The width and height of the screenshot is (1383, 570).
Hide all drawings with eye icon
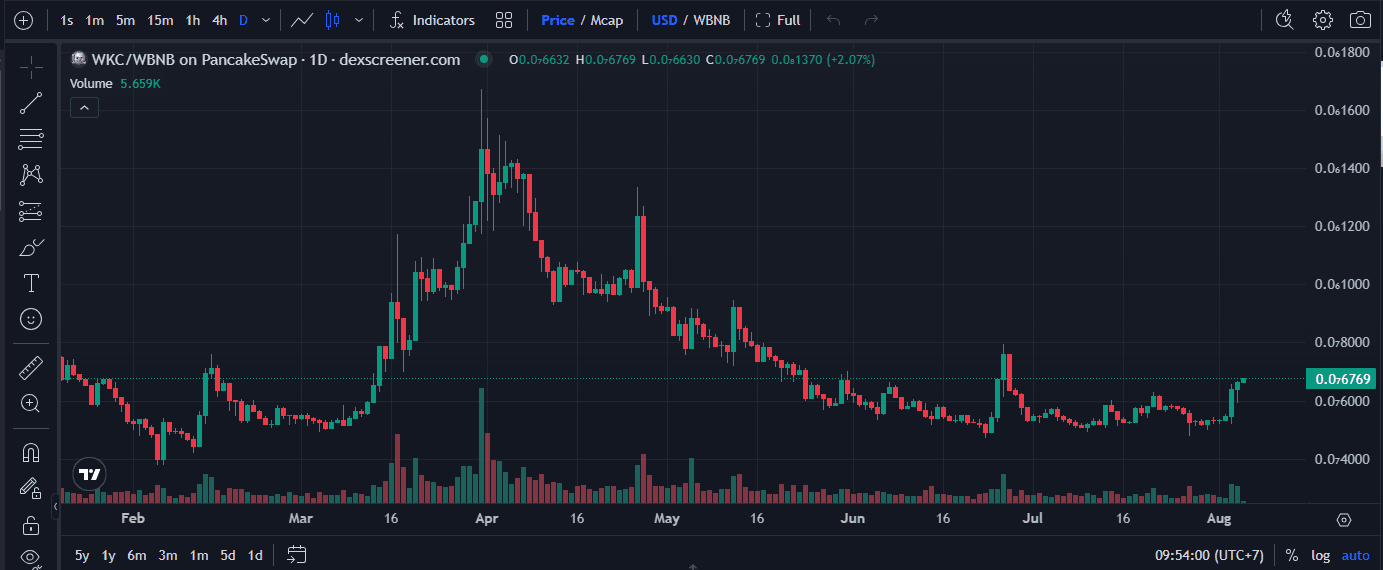31,556
